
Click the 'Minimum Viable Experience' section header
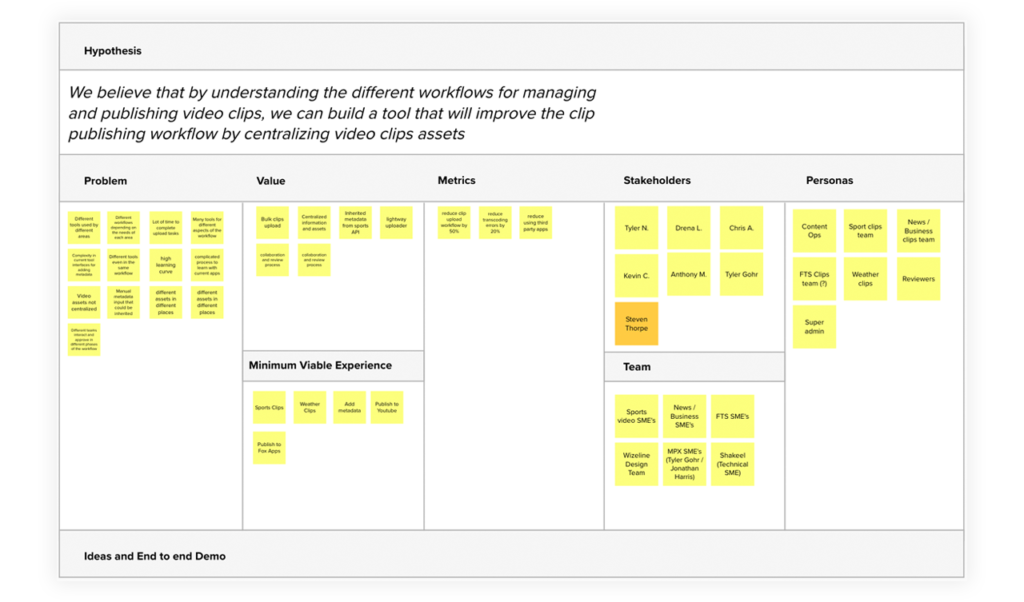[x=320, y=366]
